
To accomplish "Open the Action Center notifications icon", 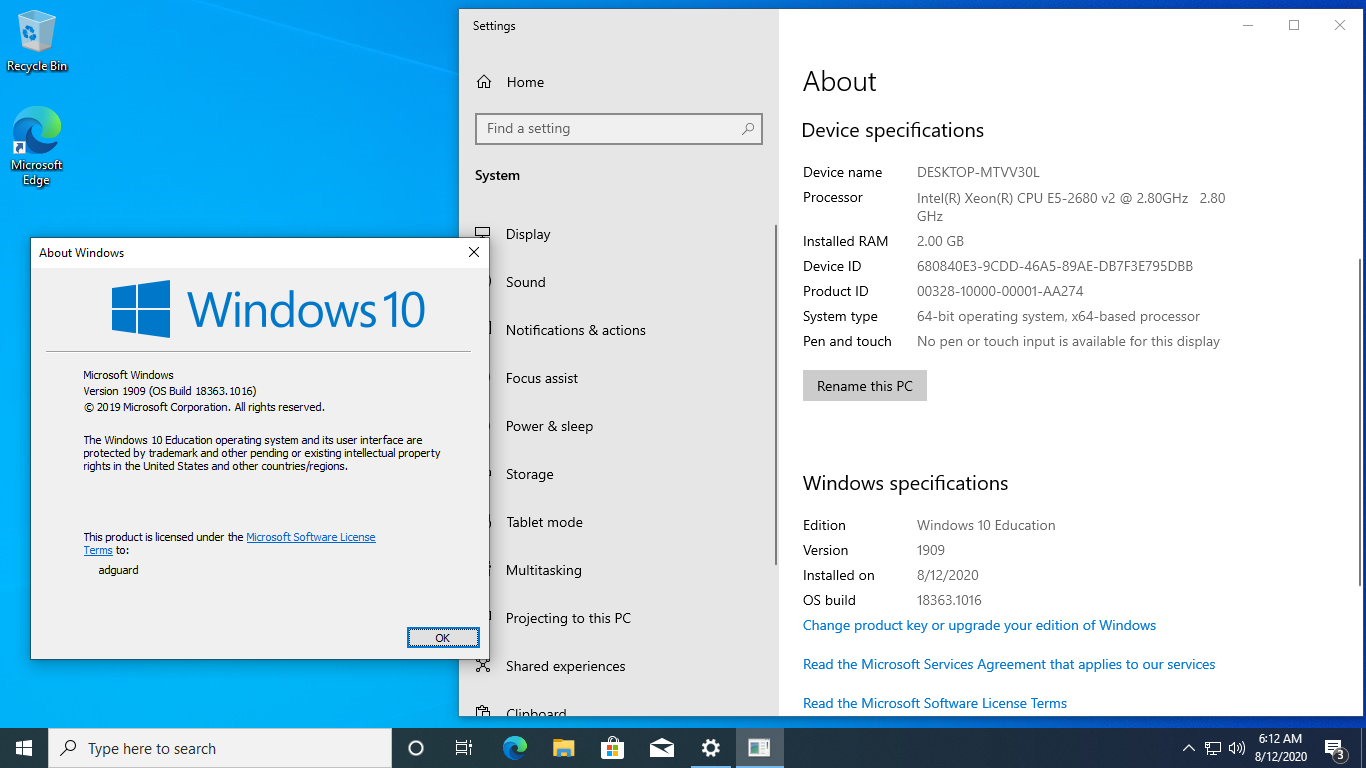I will 1334,748.
